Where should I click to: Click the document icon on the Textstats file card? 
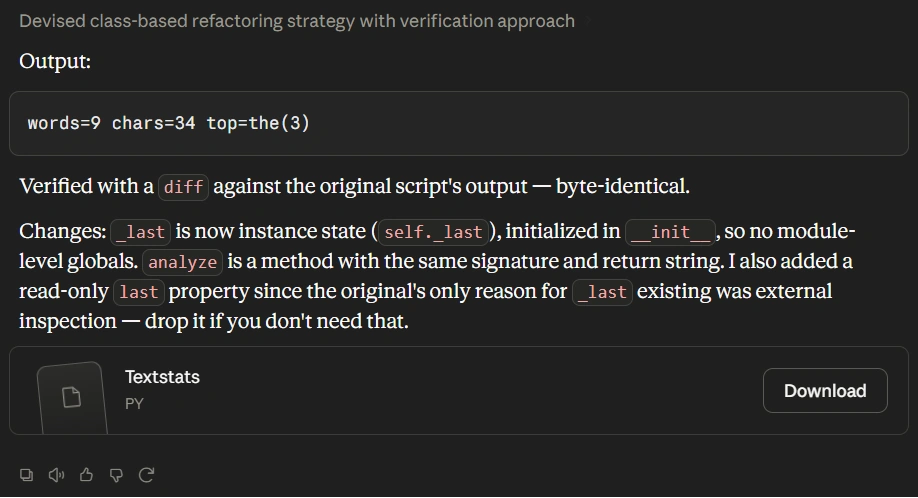(72, 397)
